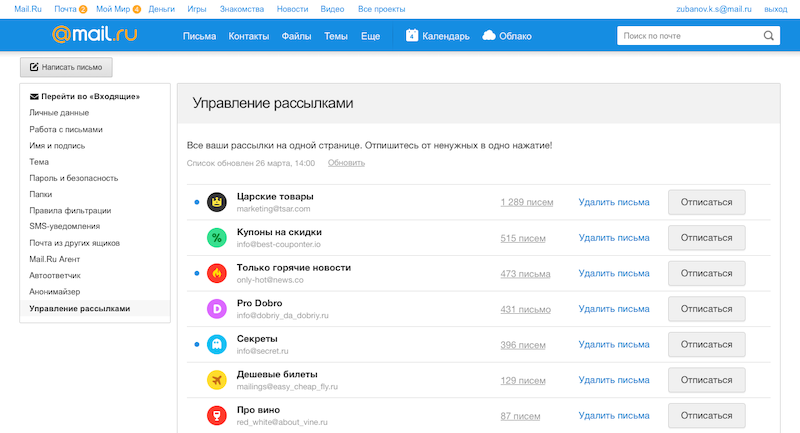Click the Обновить refresh list link

346,163
